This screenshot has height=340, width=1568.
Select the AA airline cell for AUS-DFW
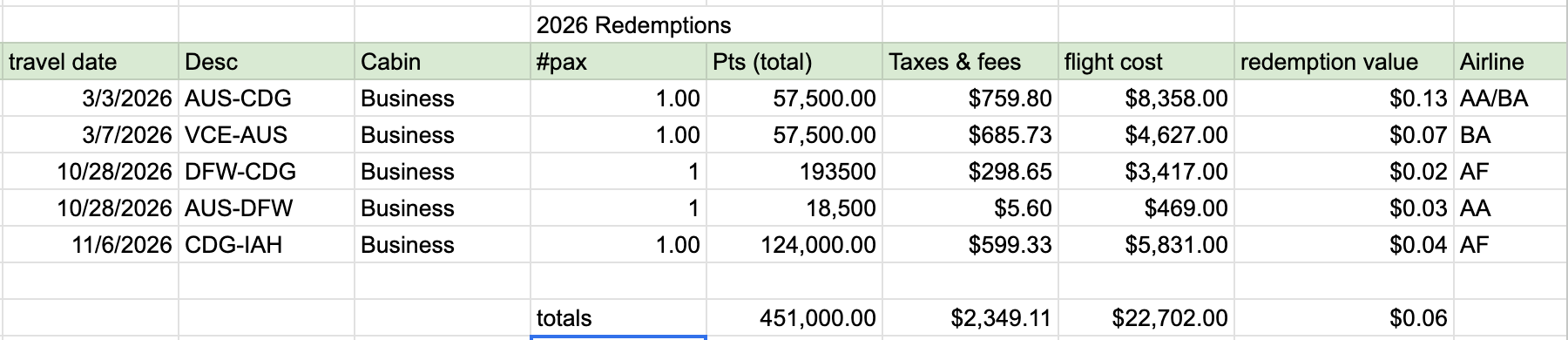click(1511, 208)
